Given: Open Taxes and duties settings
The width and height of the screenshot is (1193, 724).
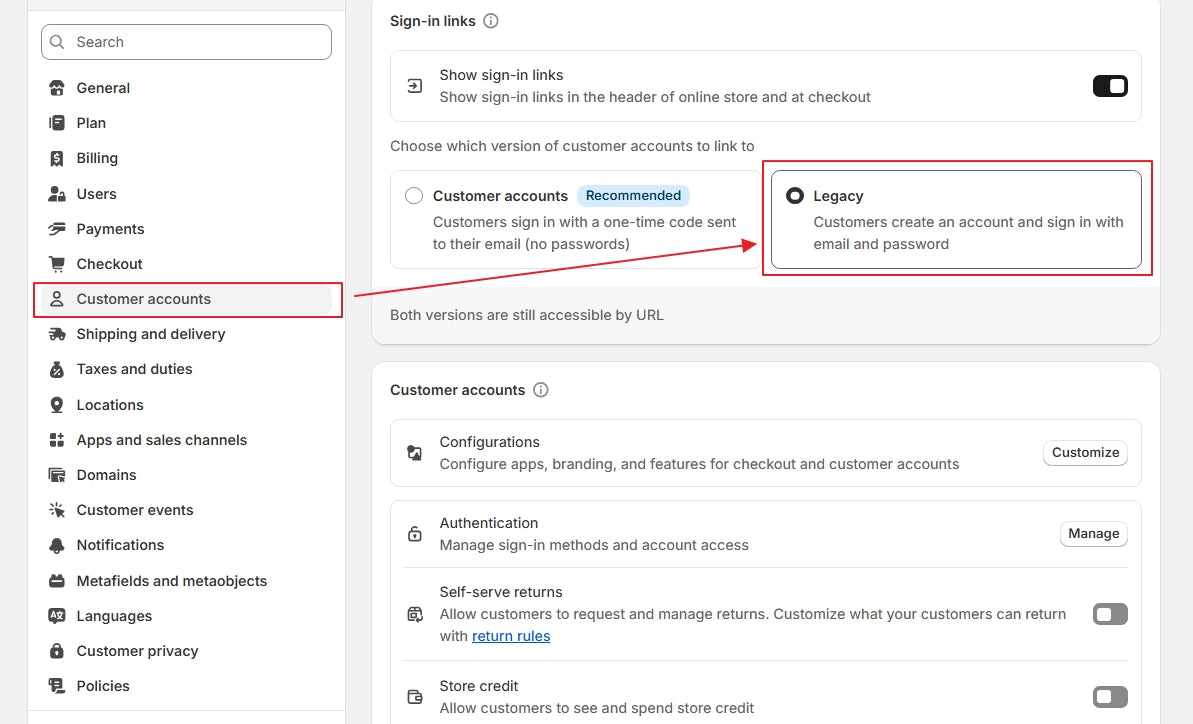Looking at the screenshot, I should point(134,369).
